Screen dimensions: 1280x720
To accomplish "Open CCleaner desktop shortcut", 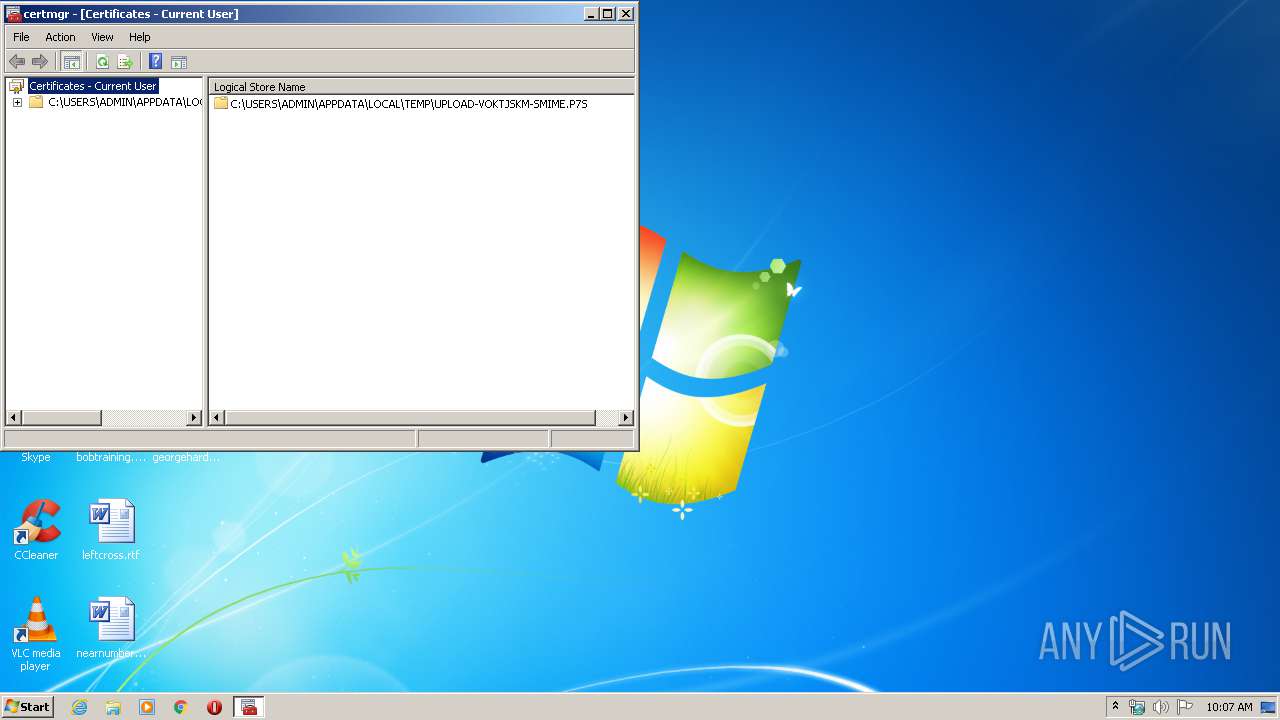I will [36, 530].
